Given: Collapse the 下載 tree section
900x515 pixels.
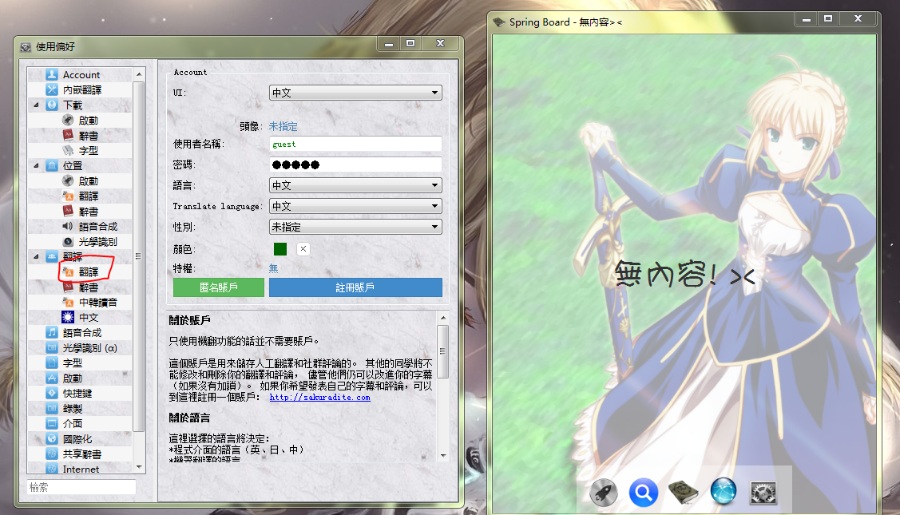Looking at the screenshot, I should point(36,105).
